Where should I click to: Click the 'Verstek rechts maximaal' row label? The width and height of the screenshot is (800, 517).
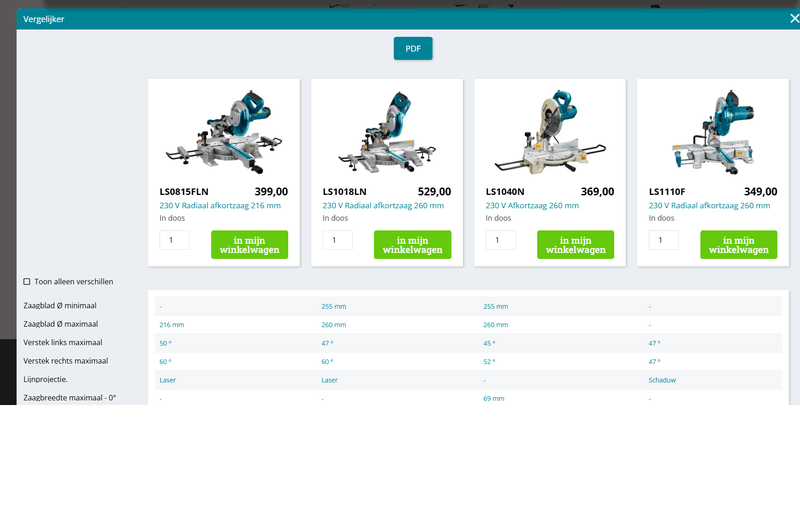(x=66, y=361)
